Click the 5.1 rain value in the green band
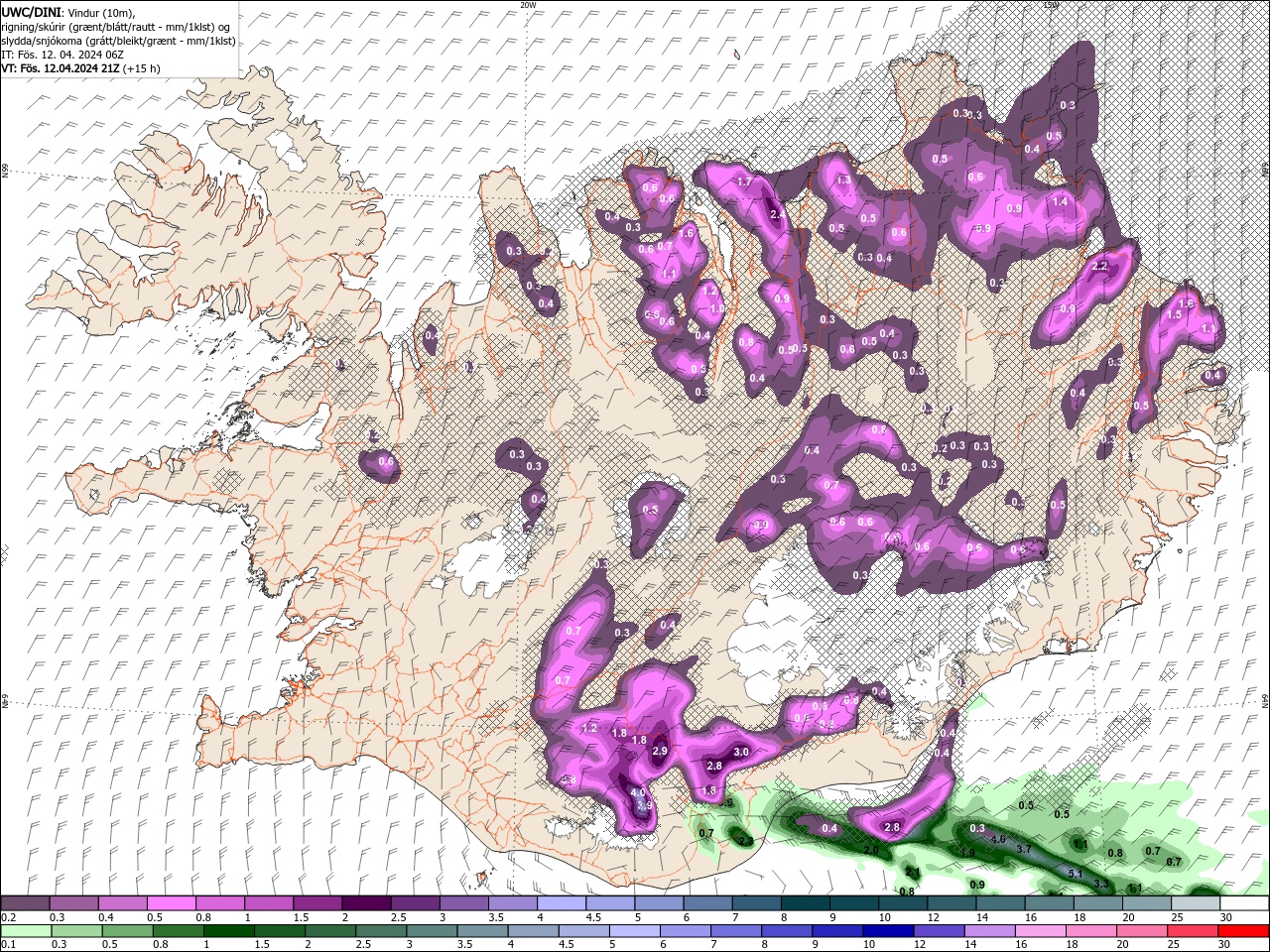 [x=1075, y=874]
